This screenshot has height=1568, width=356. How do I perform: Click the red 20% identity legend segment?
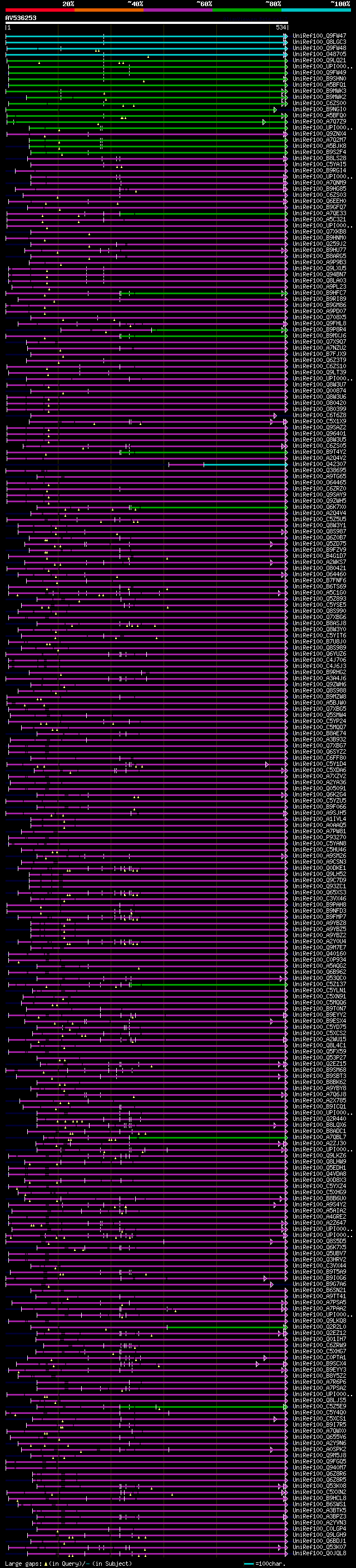click(40, 10)
